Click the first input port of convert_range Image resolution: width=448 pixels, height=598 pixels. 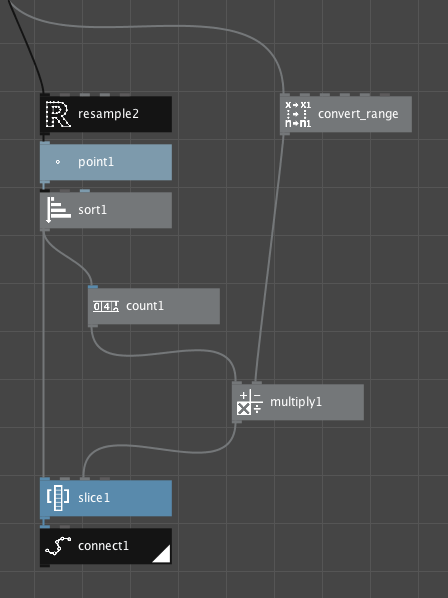click(285, 95)
